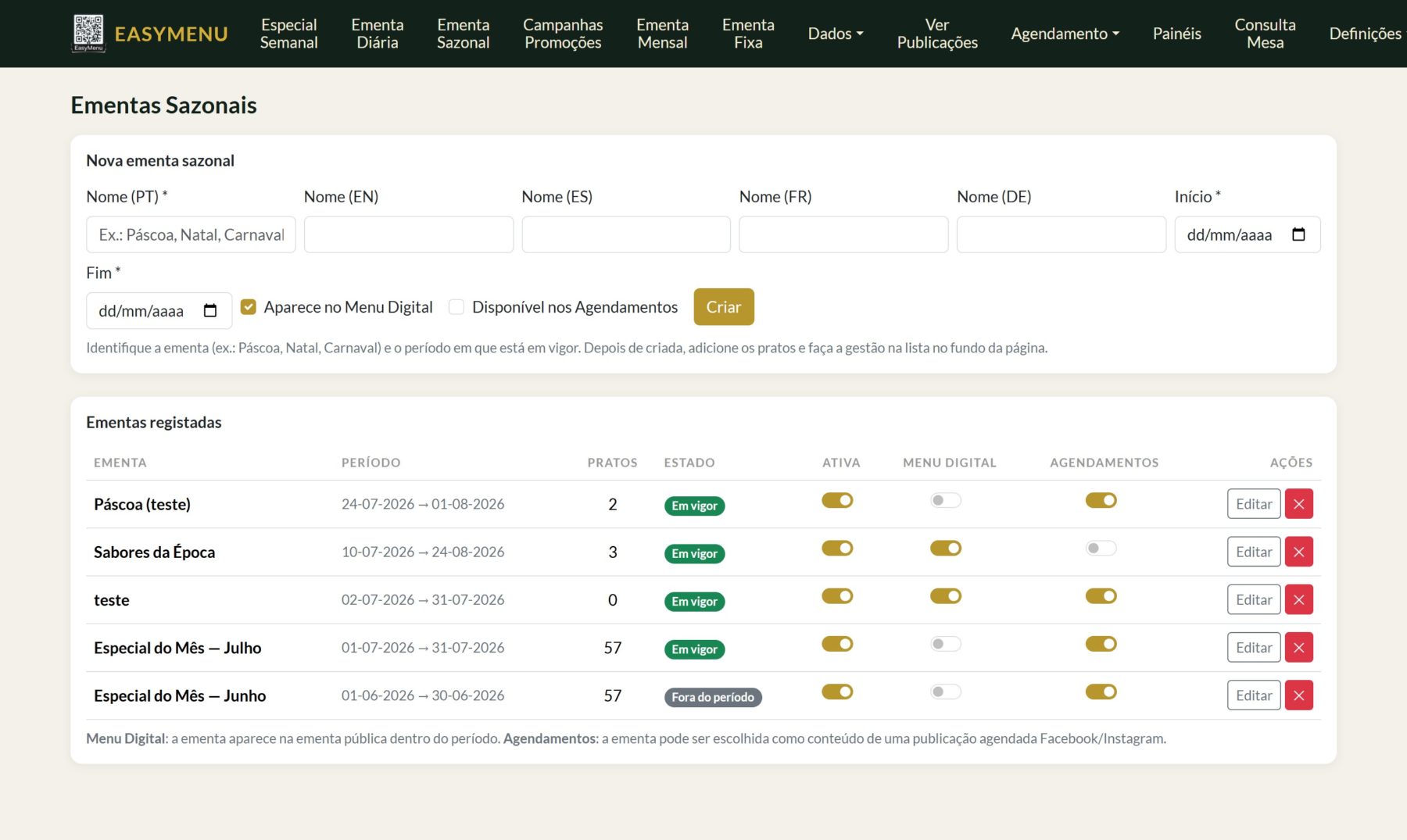Navigate to Ementa Mensal
Image resolution: width=1407 pixels, height=840 pixels.
(662, 34)
